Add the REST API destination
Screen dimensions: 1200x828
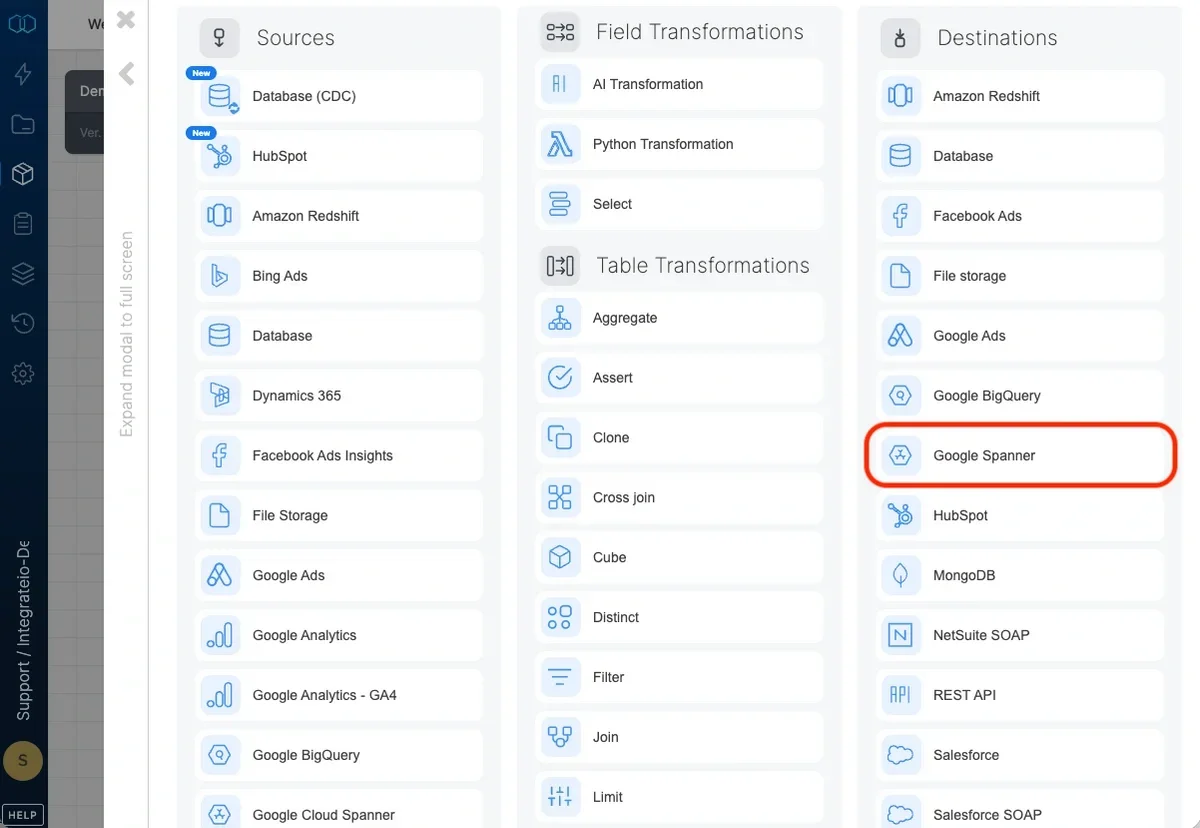1020,696
